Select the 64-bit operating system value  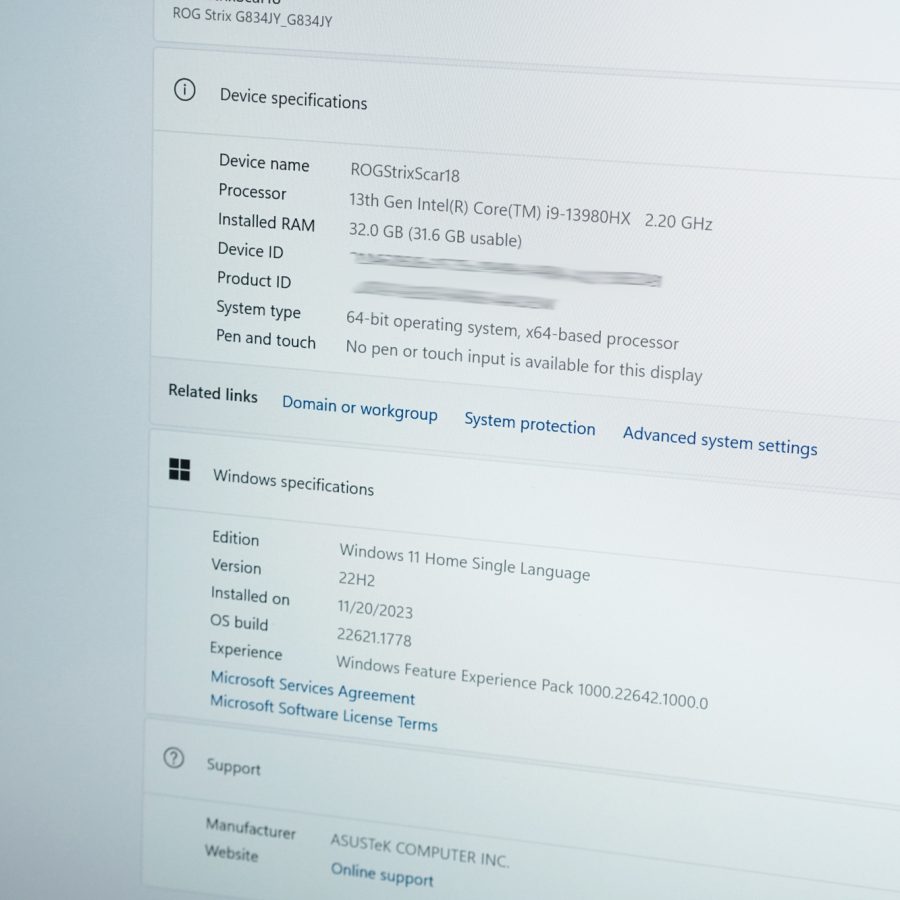(512, 330)
